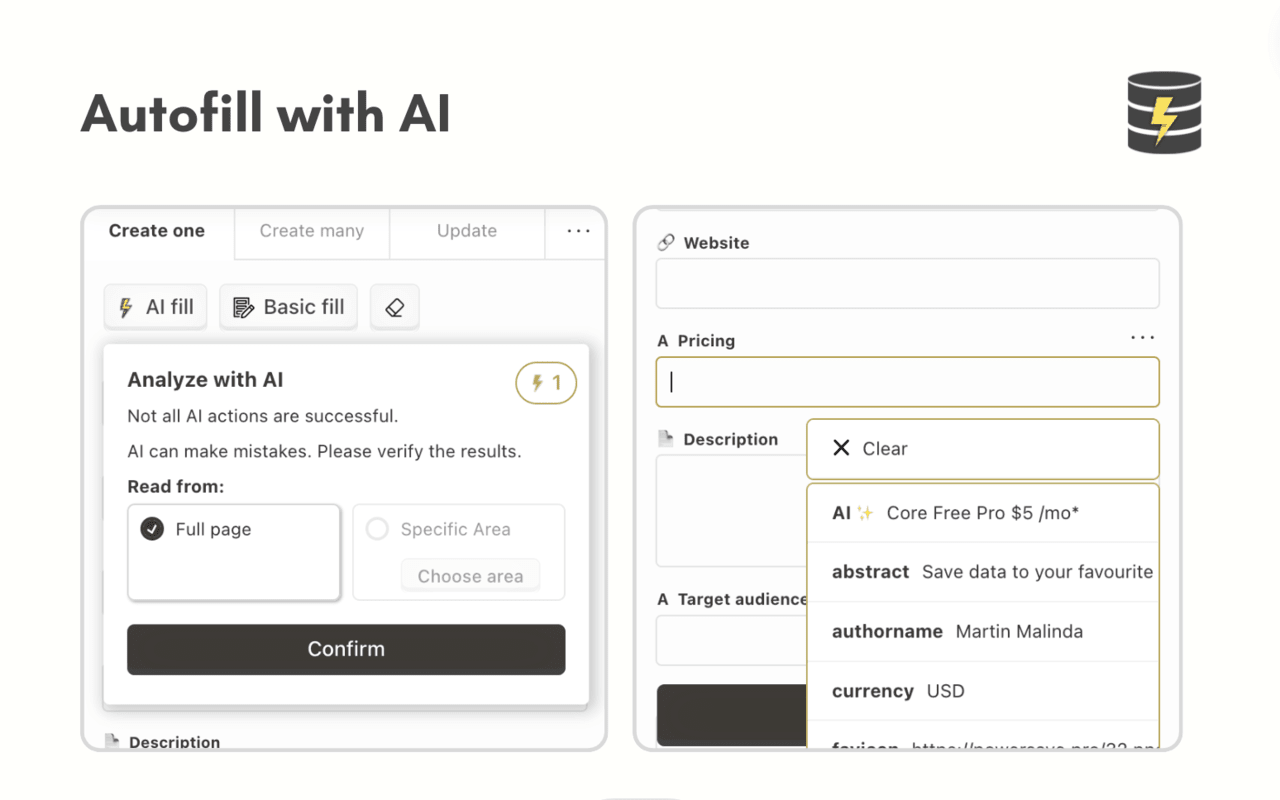1280x800 pixels.
Task: Click the Description page icon in right panel
Action: 666,439
